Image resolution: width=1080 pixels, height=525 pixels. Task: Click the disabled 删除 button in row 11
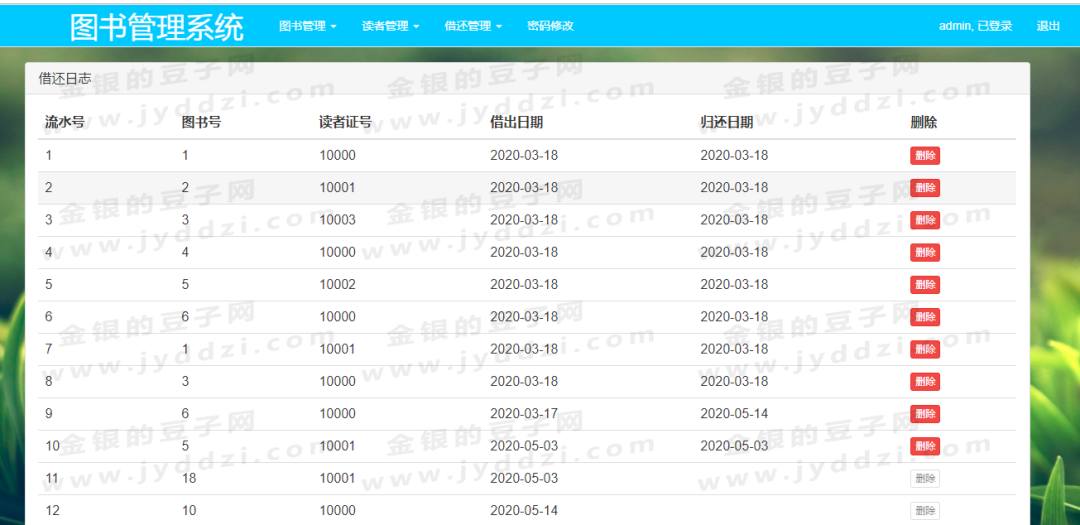point(925,479)
